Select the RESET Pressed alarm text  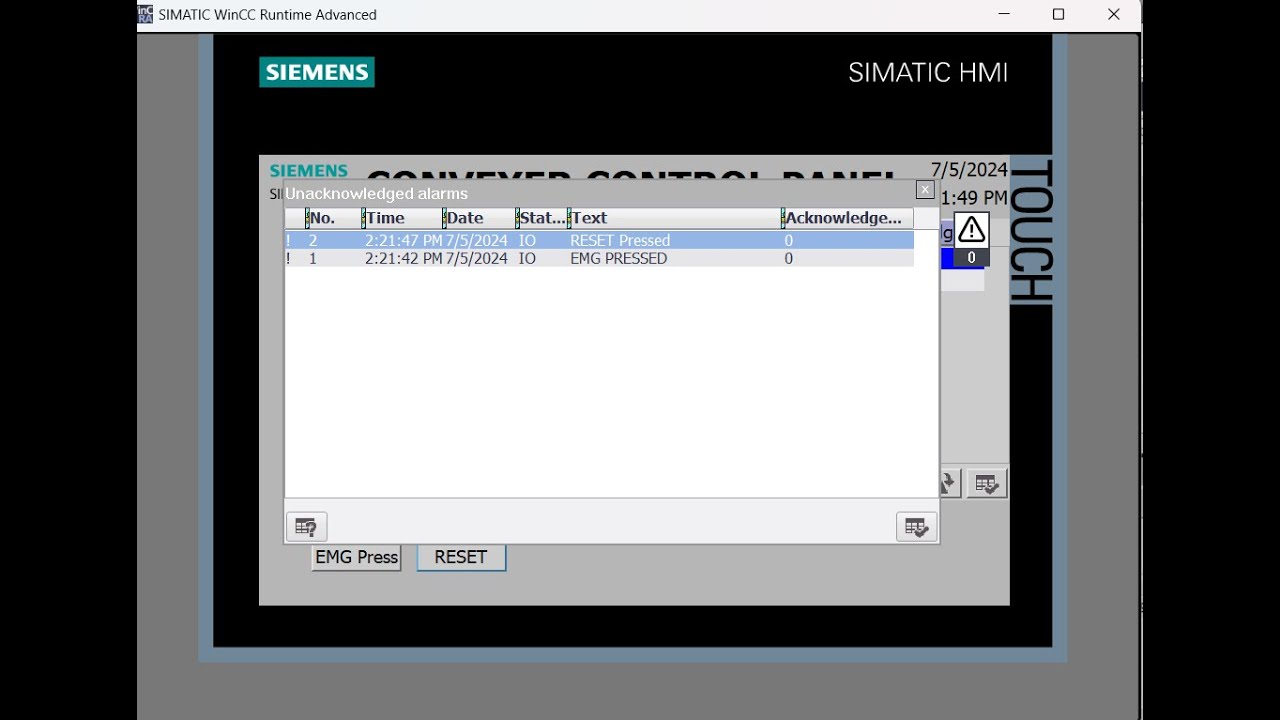coord(620,241)
